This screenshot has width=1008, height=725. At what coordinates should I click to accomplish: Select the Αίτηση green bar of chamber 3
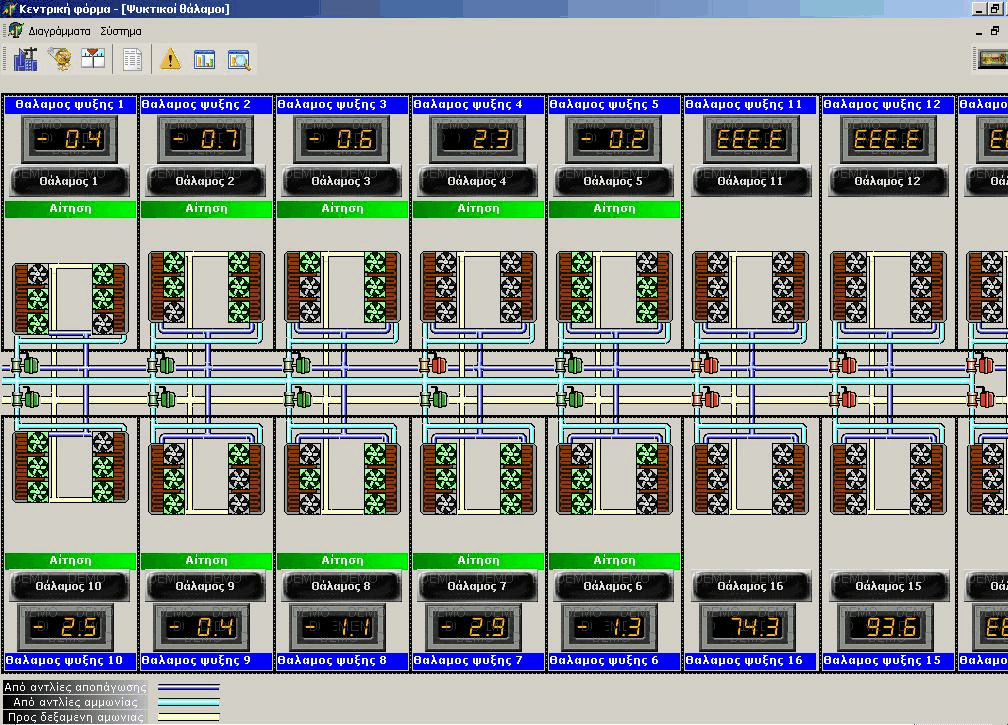coord(342,209)
